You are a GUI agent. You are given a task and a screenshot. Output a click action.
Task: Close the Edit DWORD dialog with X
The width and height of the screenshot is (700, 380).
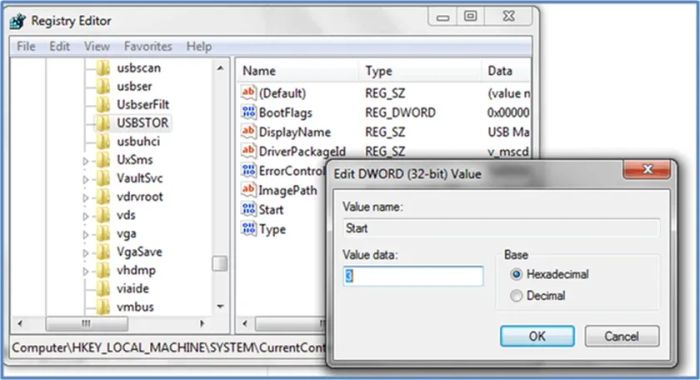click(x=647, y=170)
